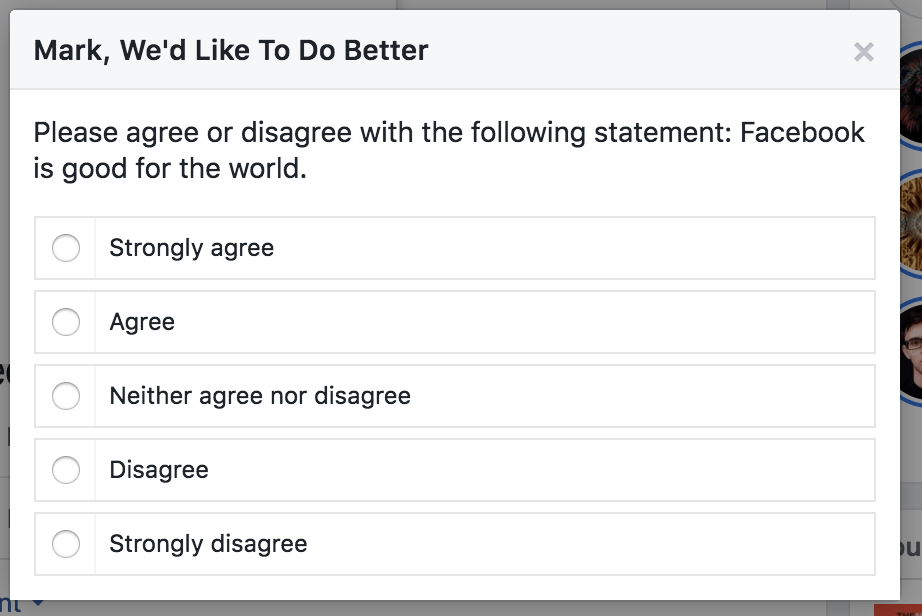Click the "Strongly disagree" option label
The height and width of the screenshot is (616, 922).
tap(208, 544)
